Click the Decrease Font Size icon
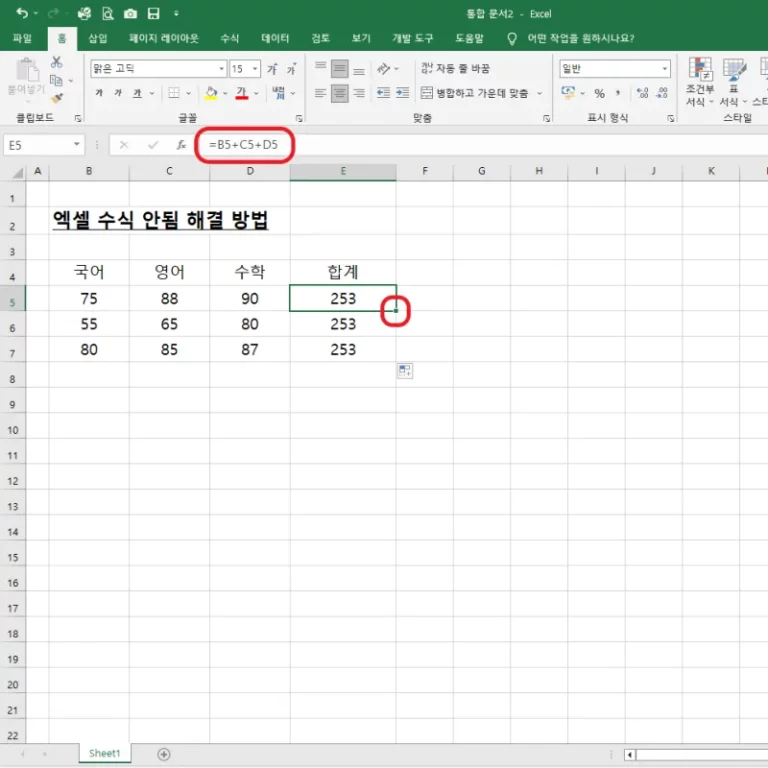The image size is (768, 768). tap(291, 69)
